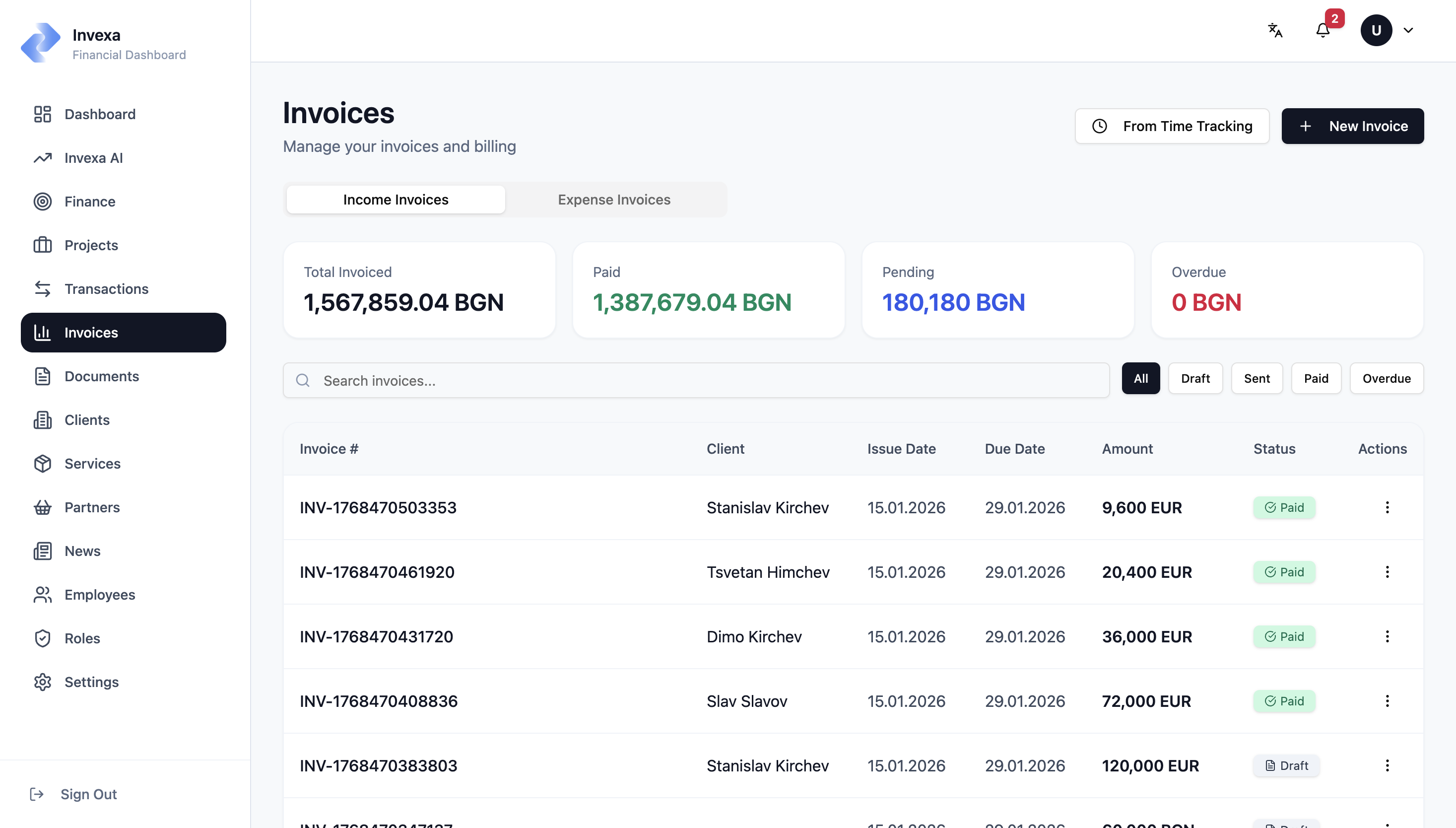Open actions menu for invoice INV-1768470503353
This screenshot has height=828, width=1456.
click(1387, 507)
